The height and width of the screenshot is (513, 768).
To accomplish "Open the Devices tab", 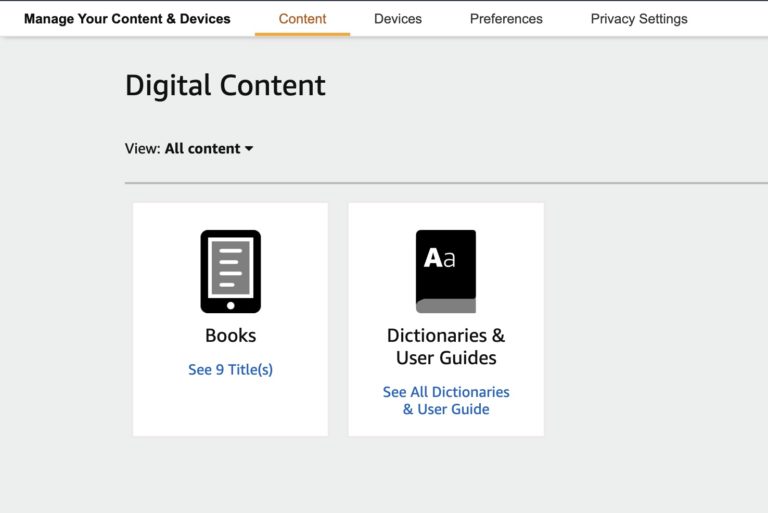I will pos(397,19).
